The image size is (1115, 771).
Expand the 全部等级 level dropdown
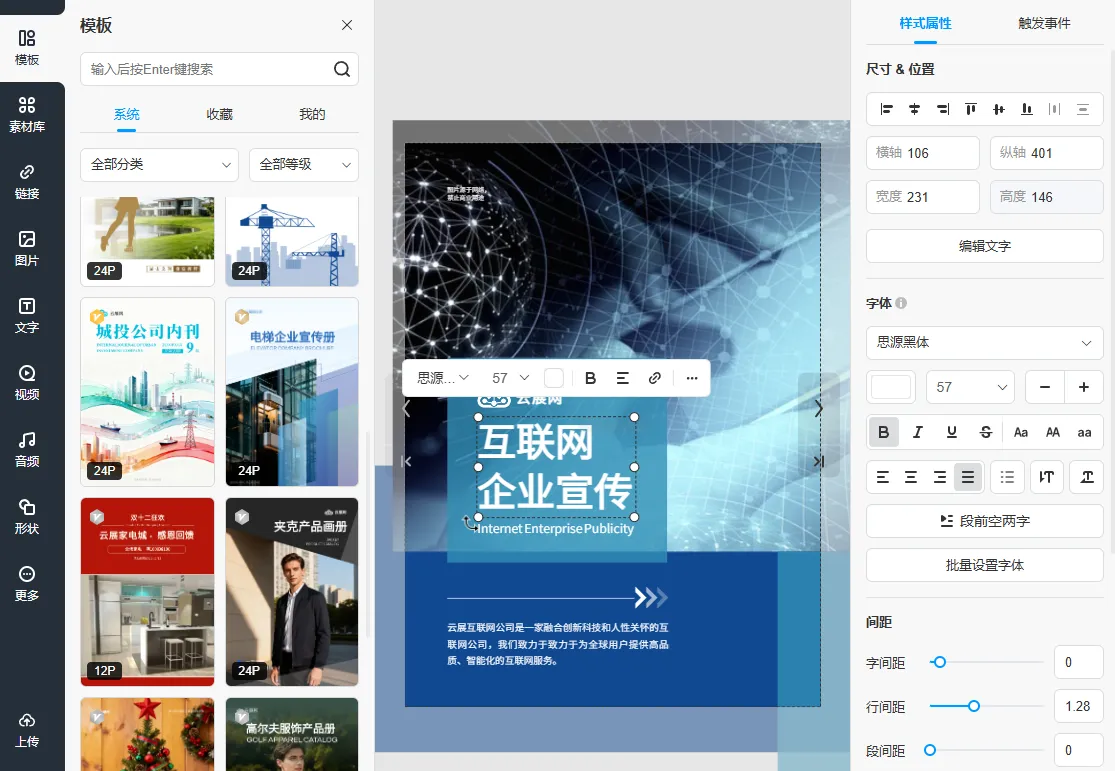pyautogui.click(x=303, y=164)
